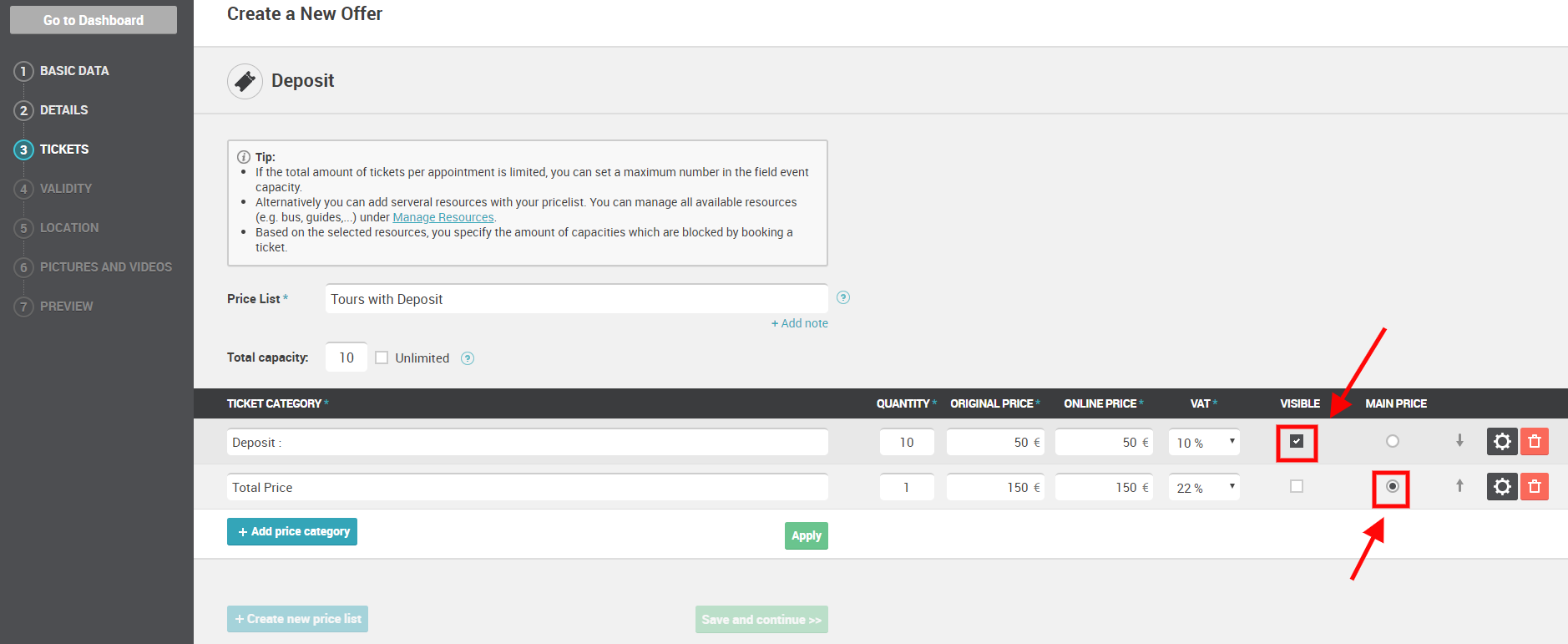Screen dimensions: 1568x644
Task: Edit Deposit original price 50 €
Action: tap(995, 442)
